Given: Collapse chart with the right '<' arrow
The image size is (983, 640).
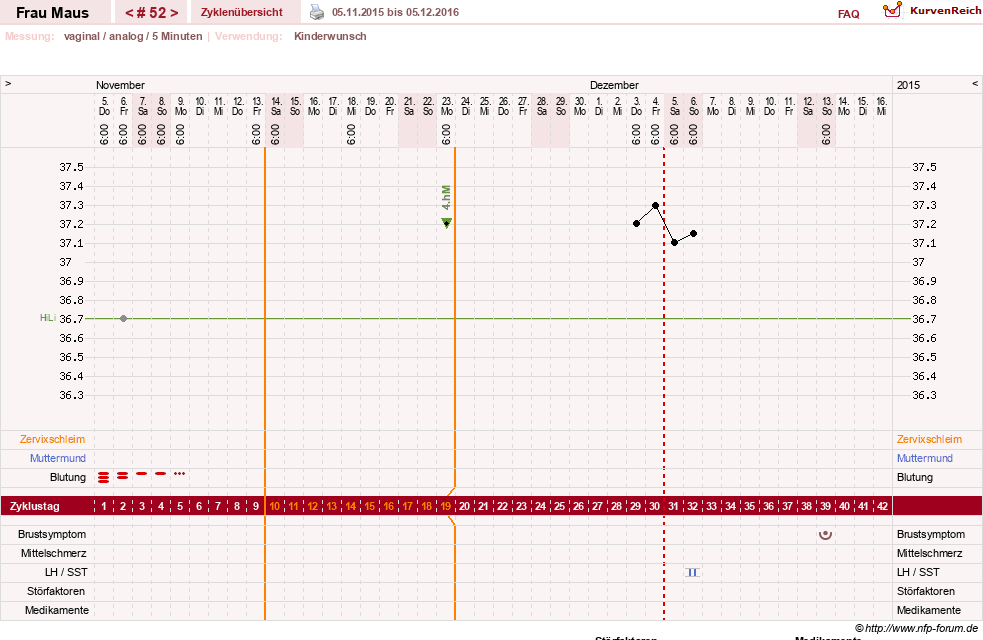Looking at the screenshot, I should (975, 83).
